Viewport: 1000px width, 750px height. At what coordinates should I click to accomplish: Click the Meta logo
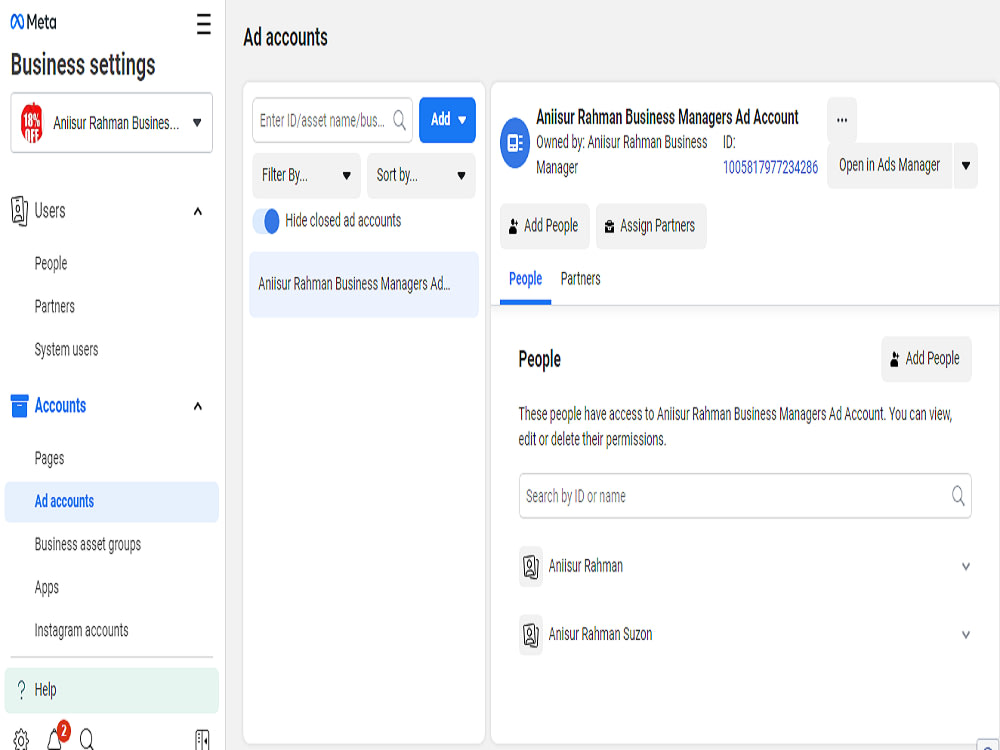pos(33,22)
